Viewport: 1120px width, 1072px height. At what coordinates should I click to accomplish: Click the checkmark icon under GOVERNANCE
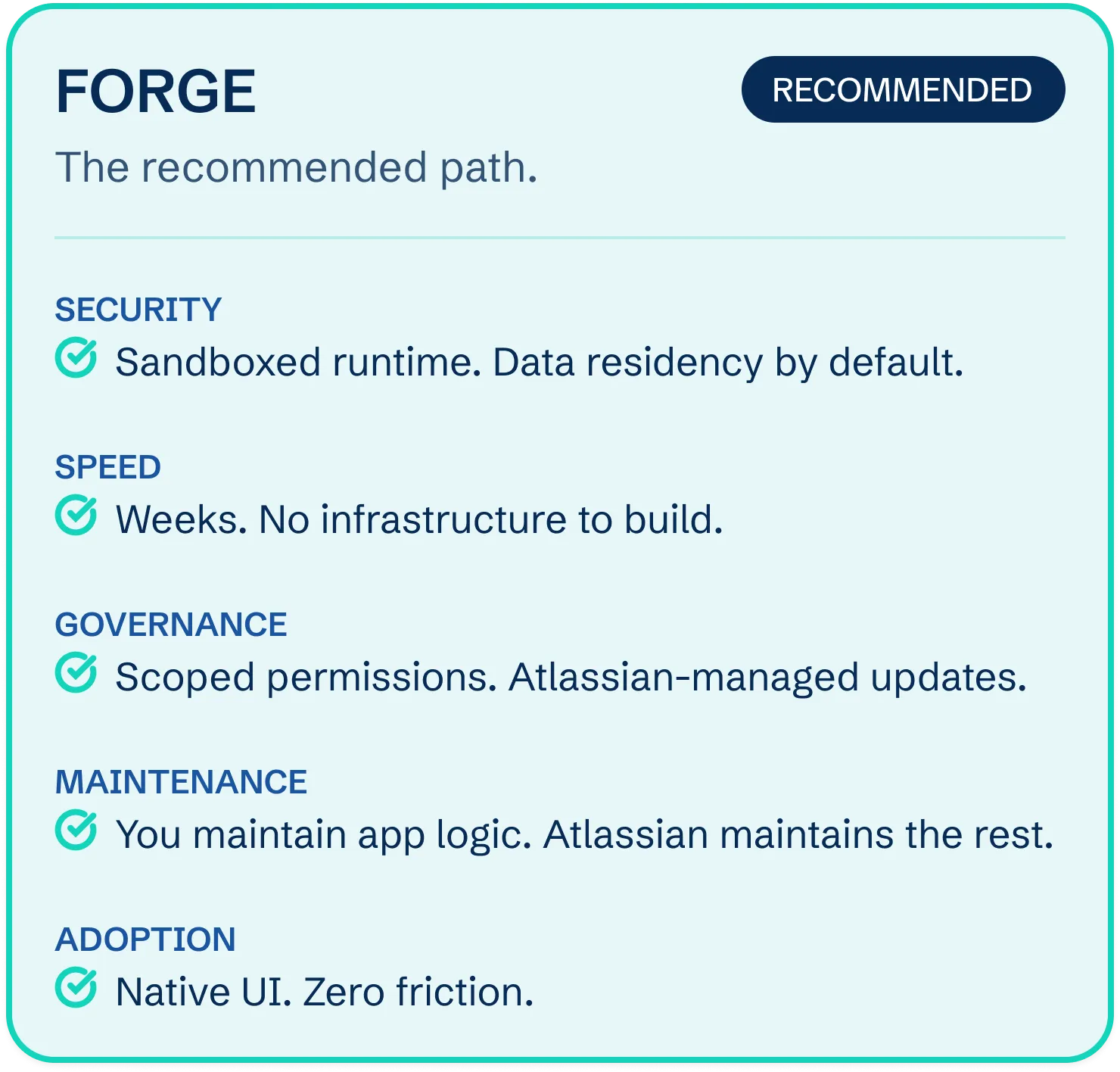(x=76, y=673)
